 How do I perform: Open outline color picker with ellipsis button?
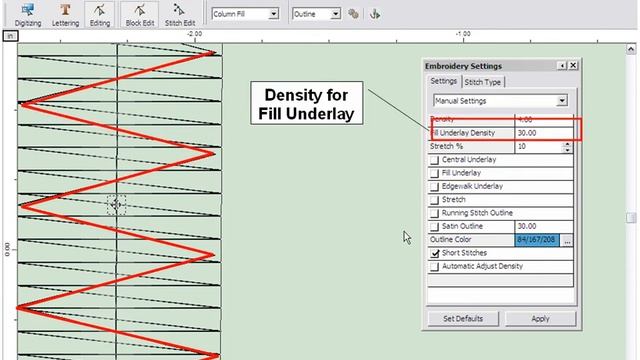coord(567,240)
